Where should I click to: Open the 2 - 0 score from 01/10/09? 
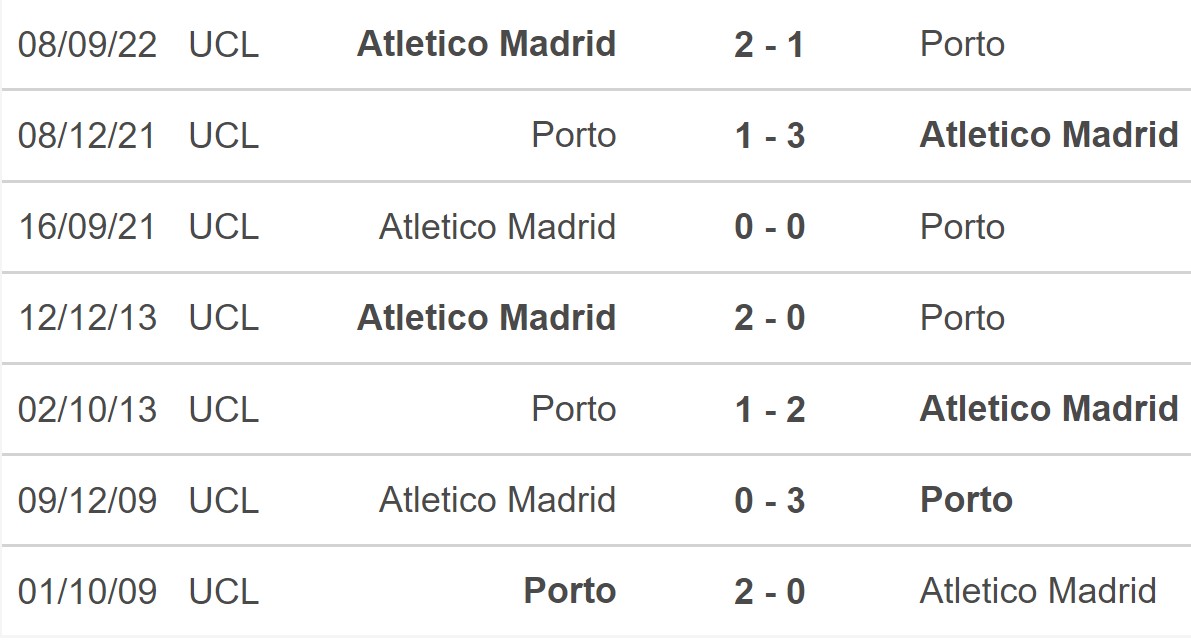tap(769, 592)
